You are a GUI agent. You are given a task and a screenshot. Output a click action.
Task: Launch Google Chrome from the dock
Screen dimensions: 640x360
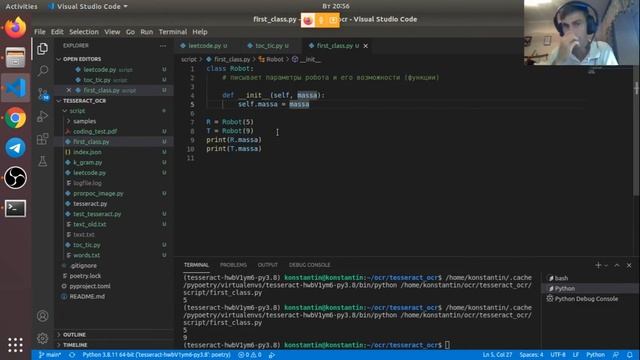click(16, 118)
